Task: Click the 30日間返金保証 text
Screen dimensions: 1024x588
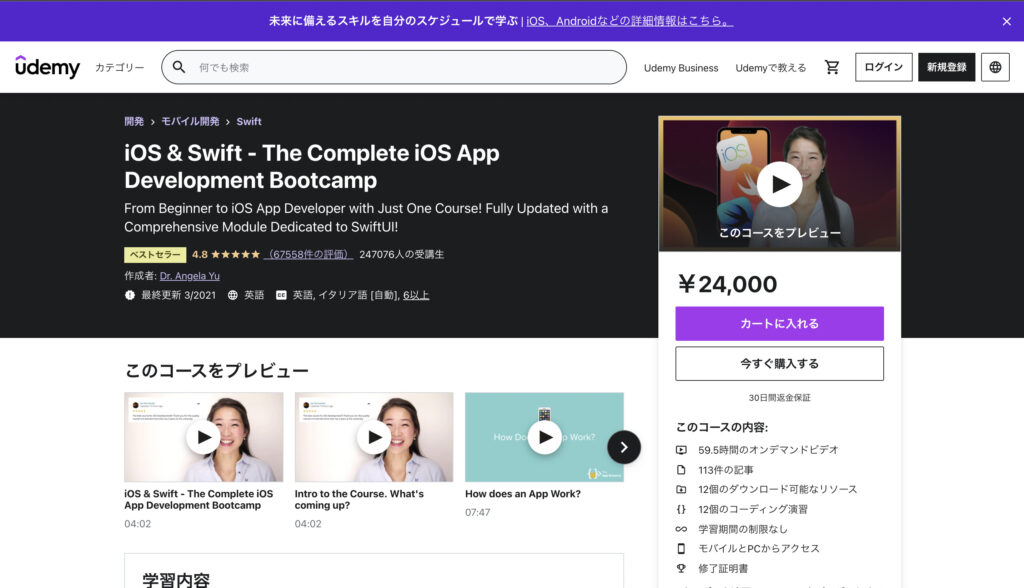Action: pos(779,398)
